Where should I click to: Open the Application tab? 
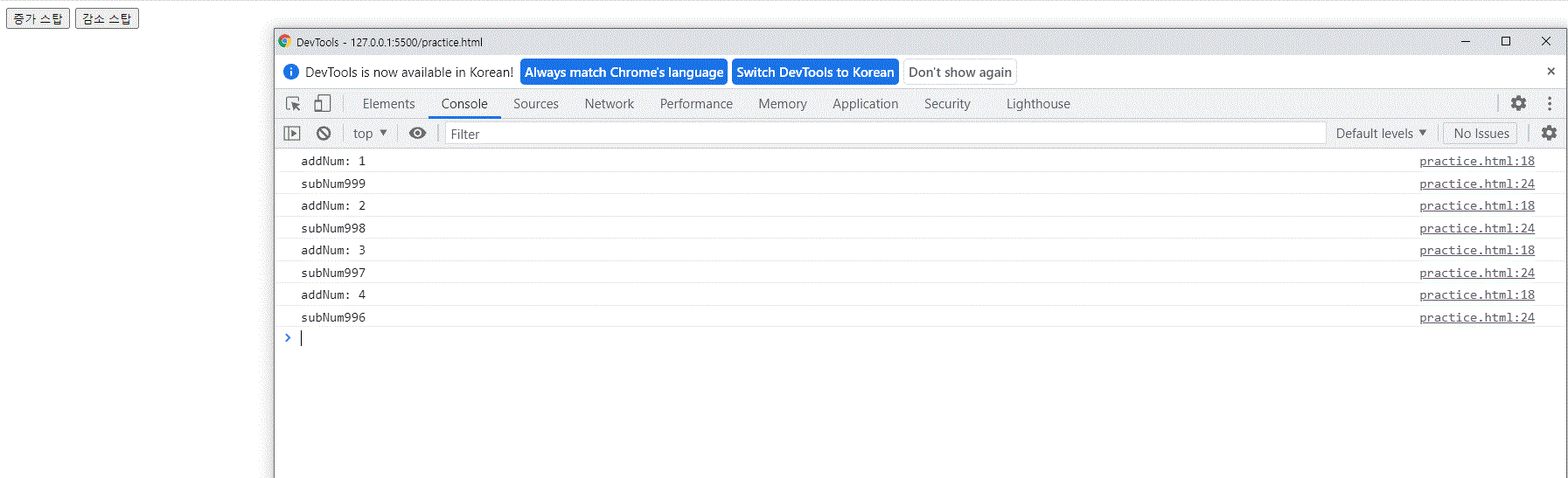click(866, 104)
